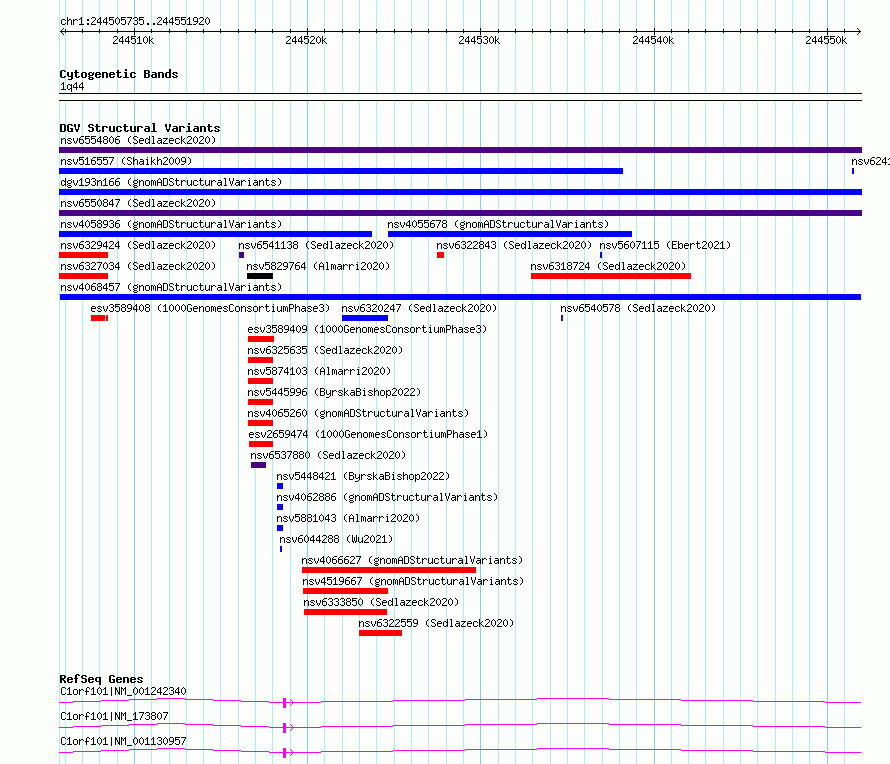This screenshot has width=890, height=764.
Task: Click the 1q44 cytogenetic band label
Action: [72, 86]
